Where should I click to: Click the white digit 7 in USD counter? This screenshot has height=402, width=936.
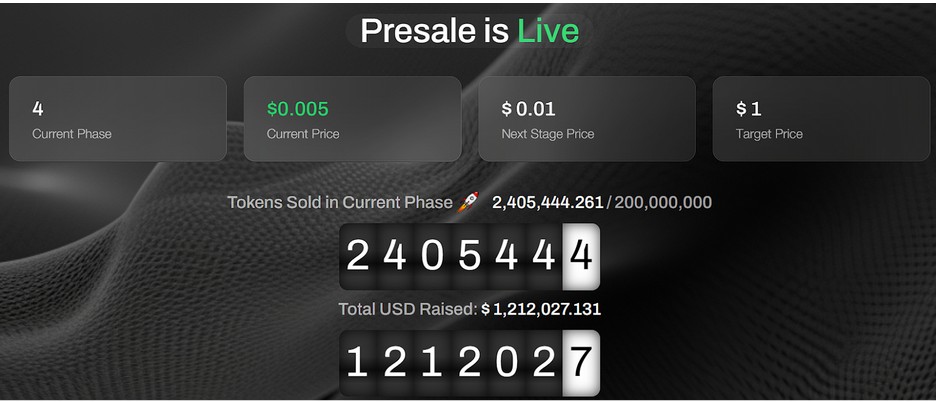pyautogui.click(x=581, y=363)
